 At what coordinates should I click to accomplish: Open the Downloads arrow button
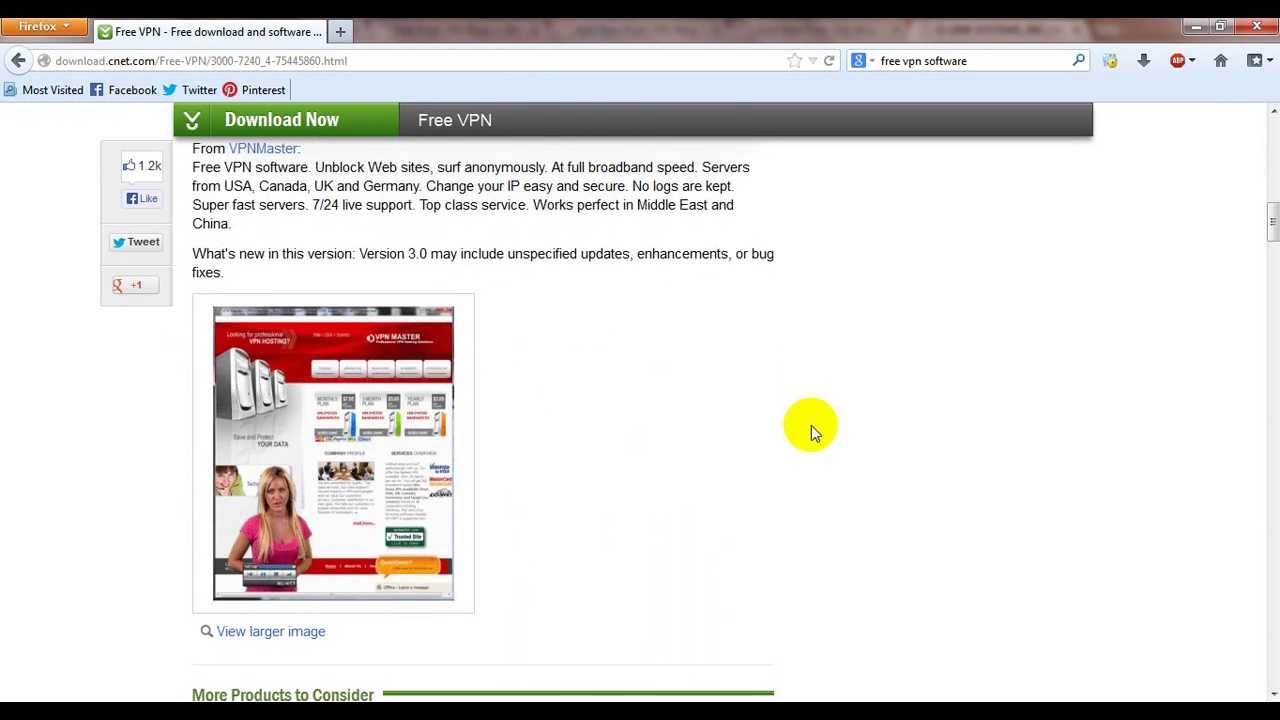click(1143, 61)
